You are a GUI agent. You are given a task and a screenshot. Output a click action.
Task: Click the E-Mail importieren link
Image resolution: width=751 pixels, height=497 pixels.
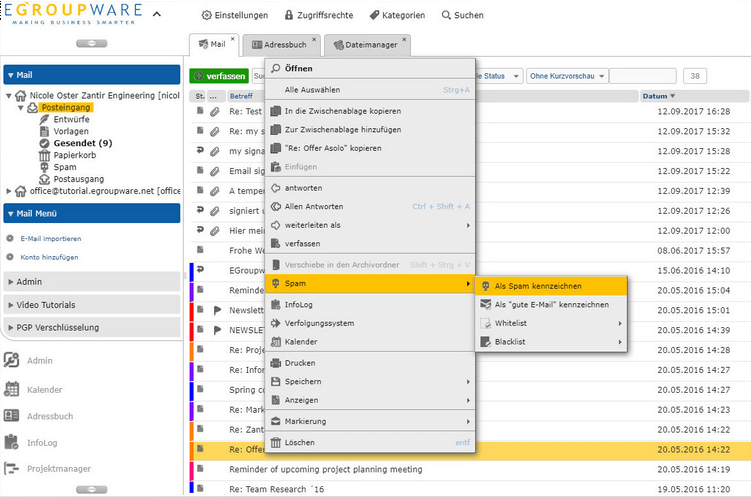(51, 238)
